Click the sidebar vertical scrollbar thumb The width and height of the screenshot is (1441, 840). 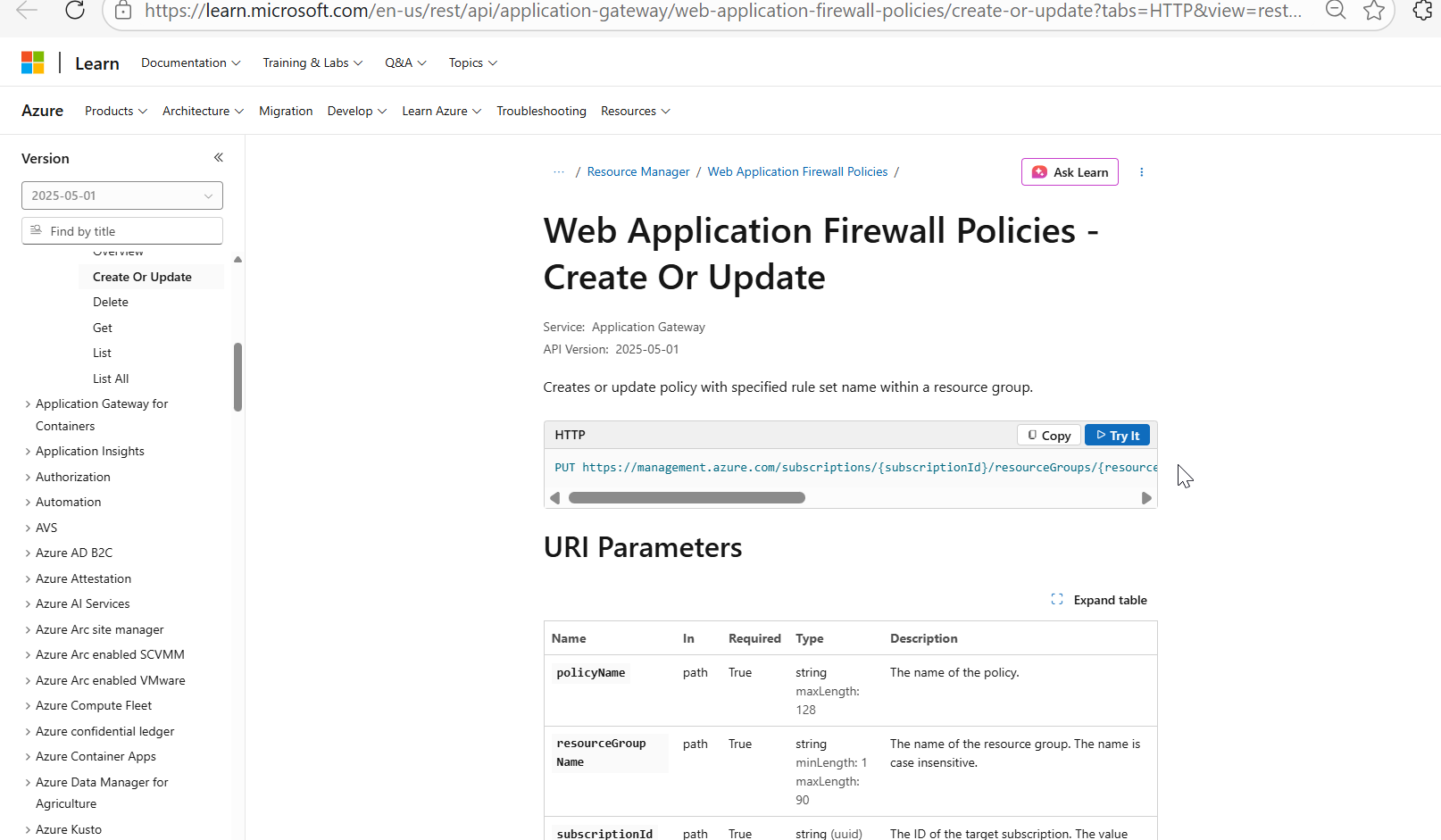click(x=237, y=377)
